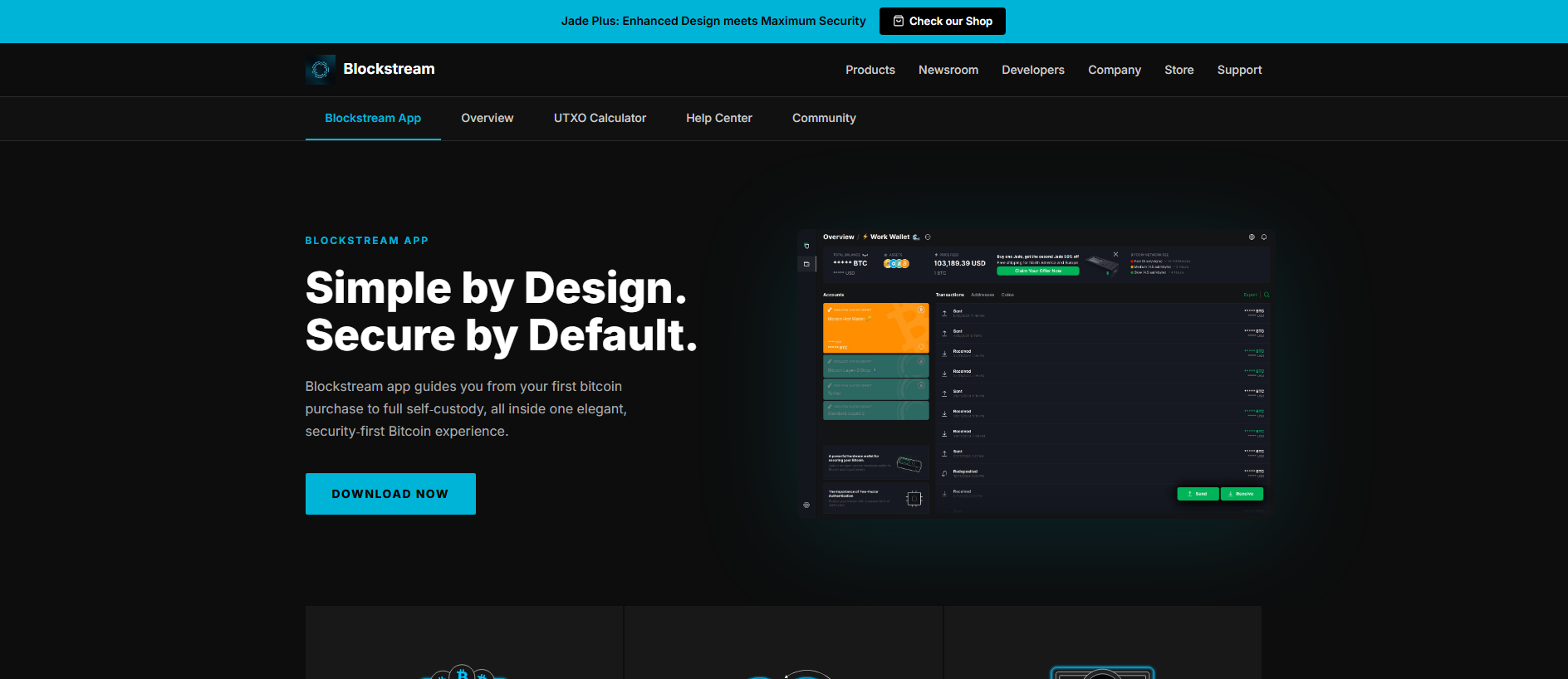The width and height of the screenshot is (1568, 679).
Task: Click the "Blockstream app guides you" paragraph
Action: click(466, 408)
